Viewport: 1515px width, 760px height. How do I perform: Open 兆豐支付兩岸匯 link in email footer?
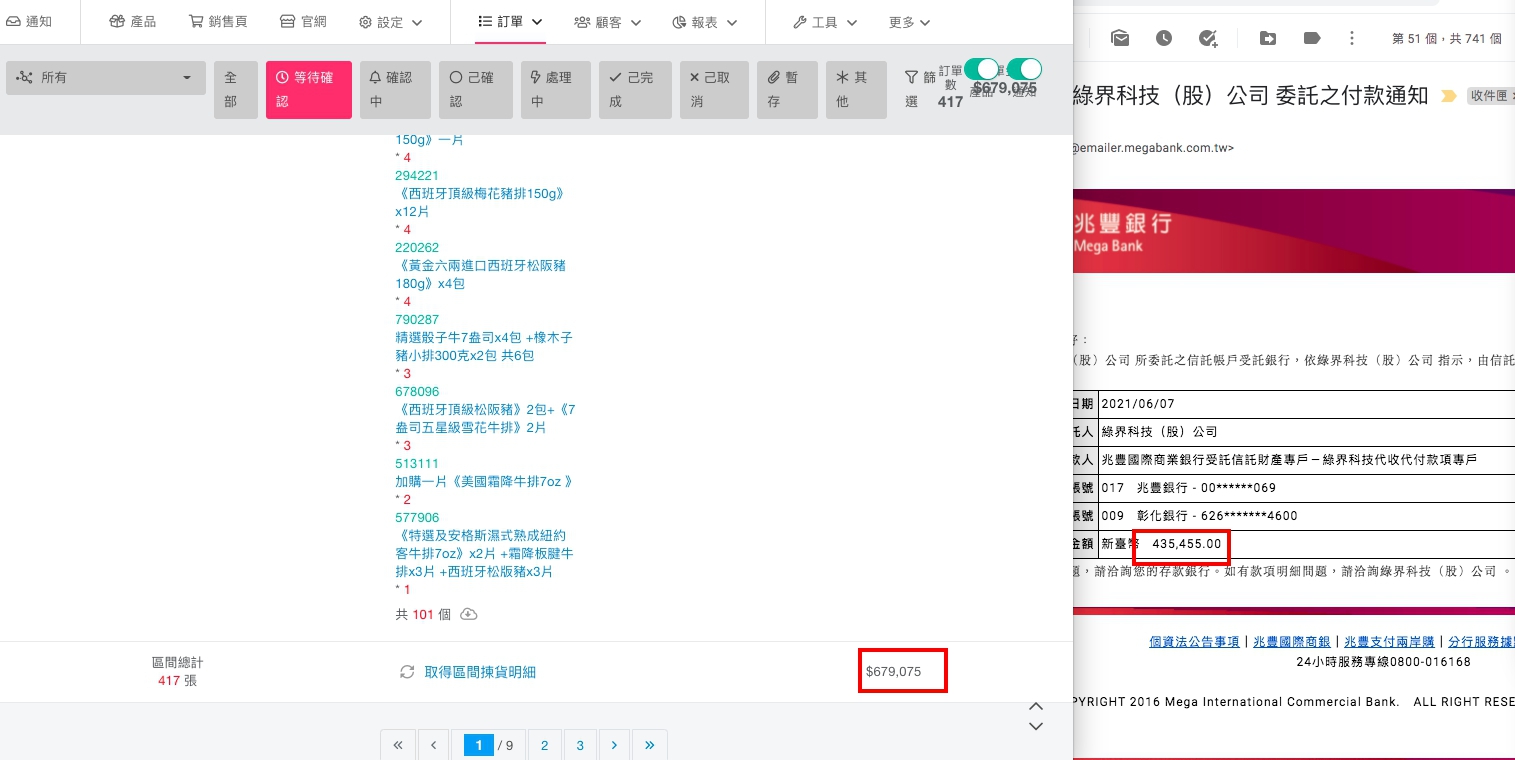(1389, 642)
